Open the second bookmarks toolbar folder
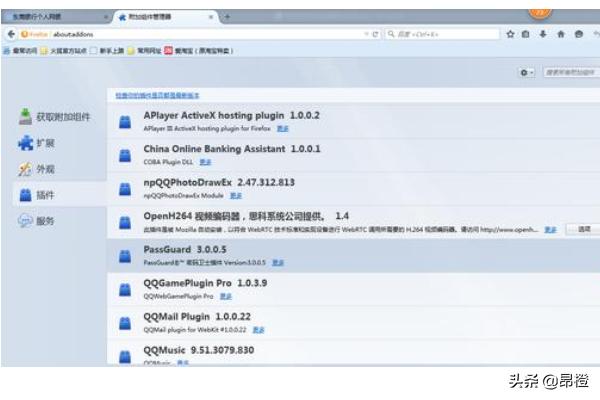Image resolution: width=600 pixels, height=400 pixels. [x=64, y=51]
